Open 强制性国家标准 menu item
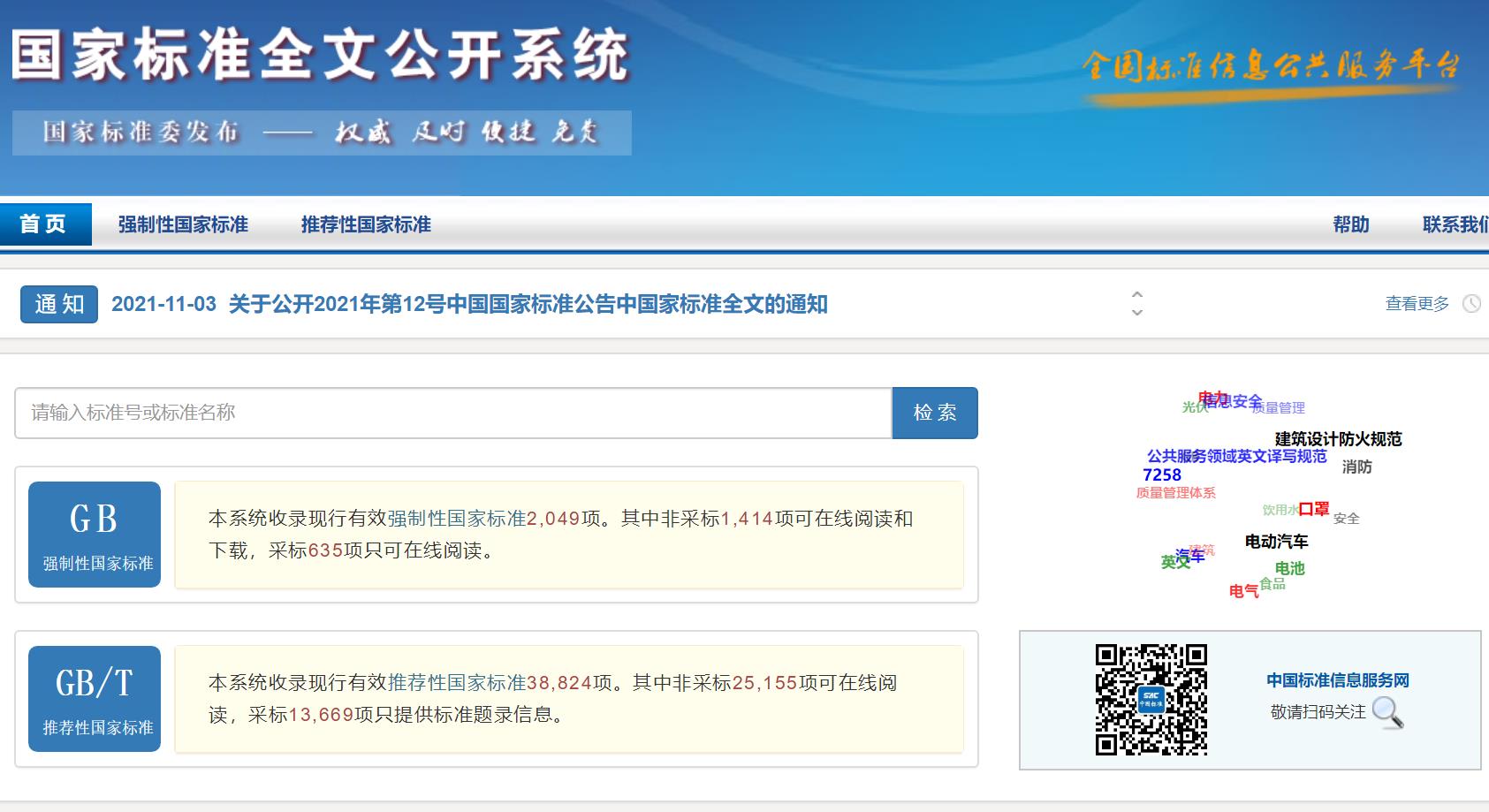Viewport: 1489px width, 812px height. pos(183,224)
